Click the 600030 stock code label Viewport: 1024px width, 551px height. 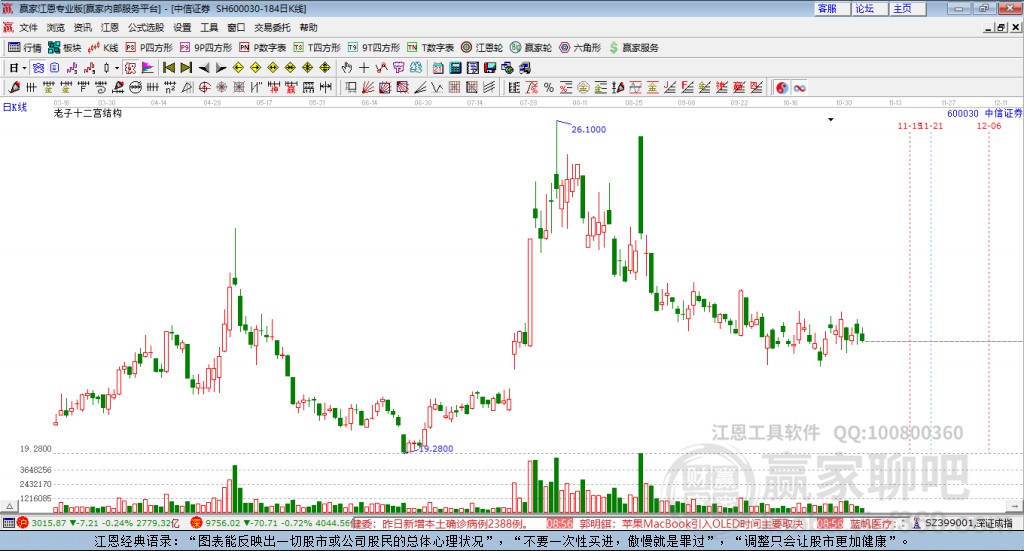(x=963, y=114)
